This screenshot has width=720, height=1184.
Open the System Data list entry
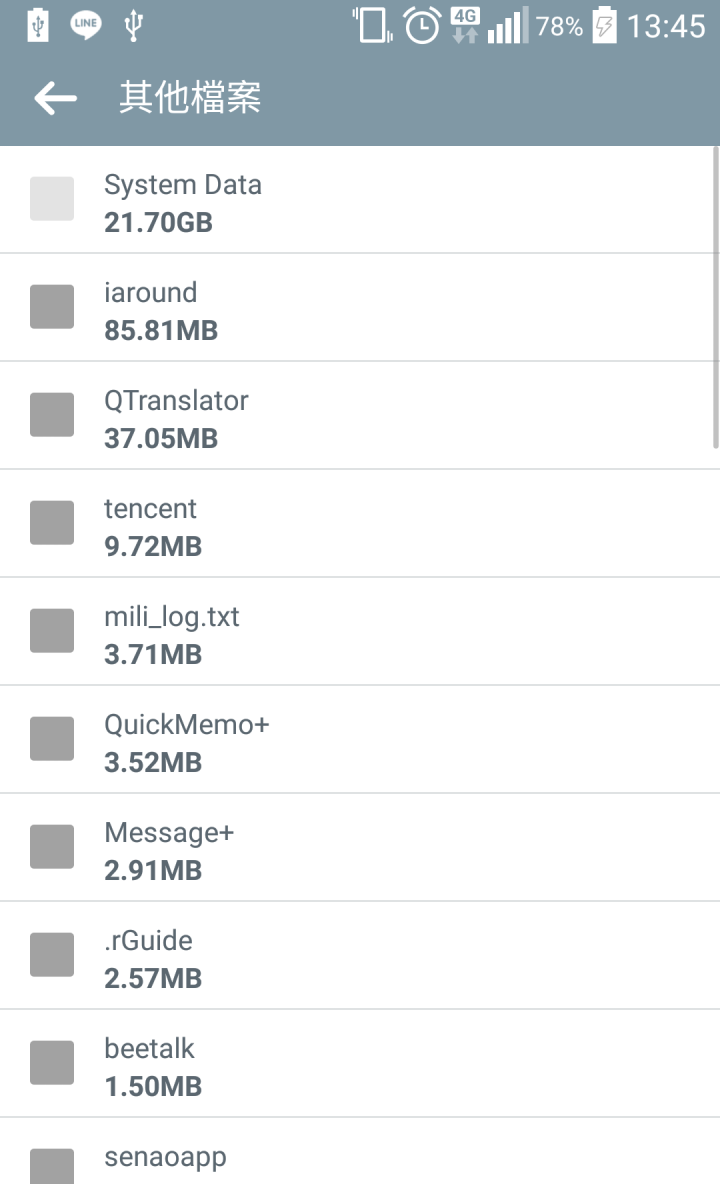360,199
